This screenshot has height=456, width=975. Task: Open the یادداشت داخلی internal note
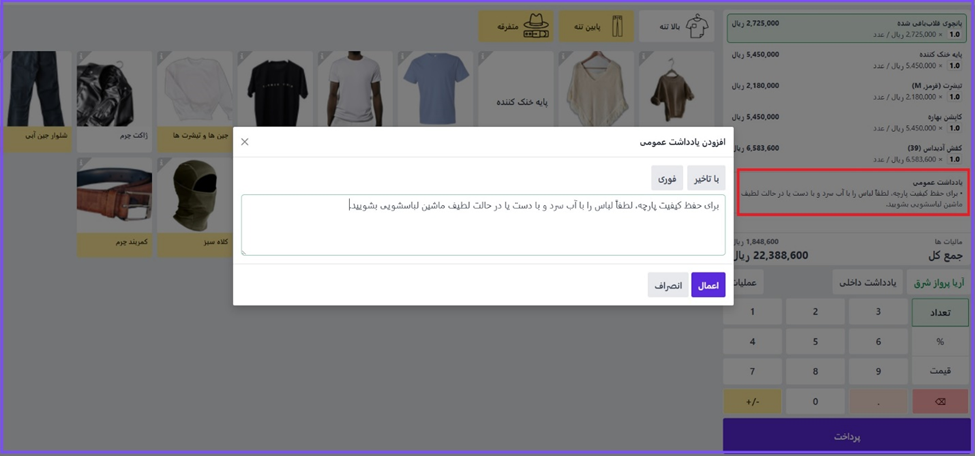click(x=868, y=282)
